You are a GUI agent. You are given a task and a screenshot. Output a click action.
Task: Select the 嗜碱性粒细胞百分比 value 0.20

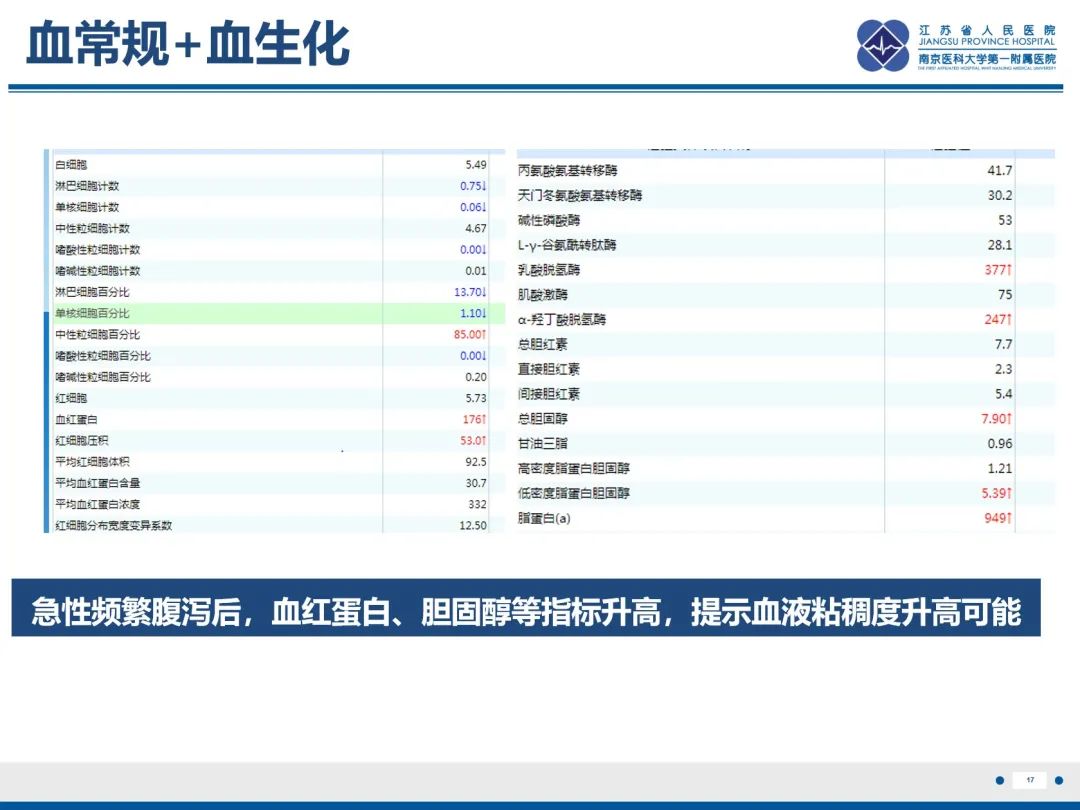coord(475,377)
